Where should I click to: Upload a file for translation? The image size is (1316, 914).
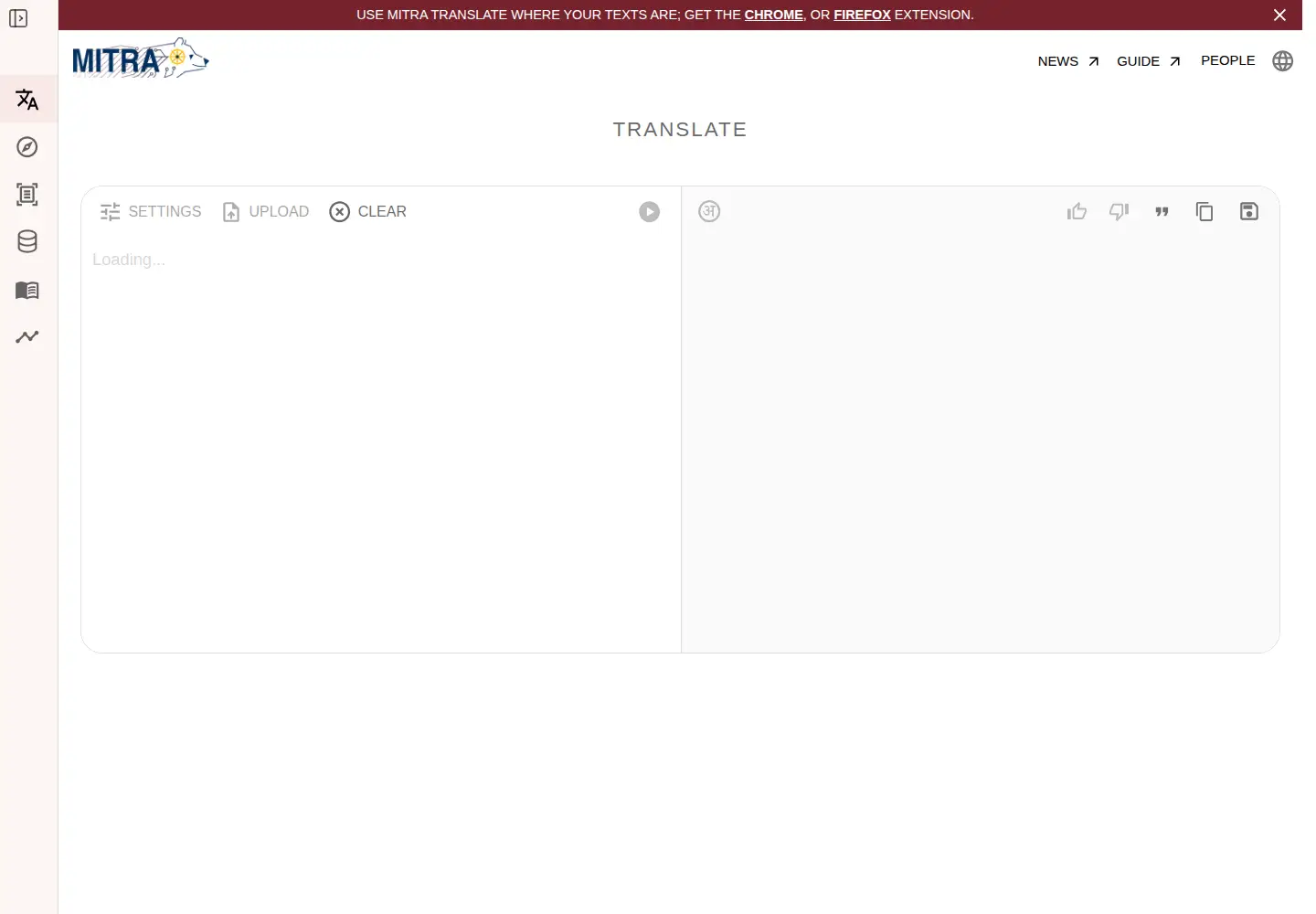[x=266, y=212]
